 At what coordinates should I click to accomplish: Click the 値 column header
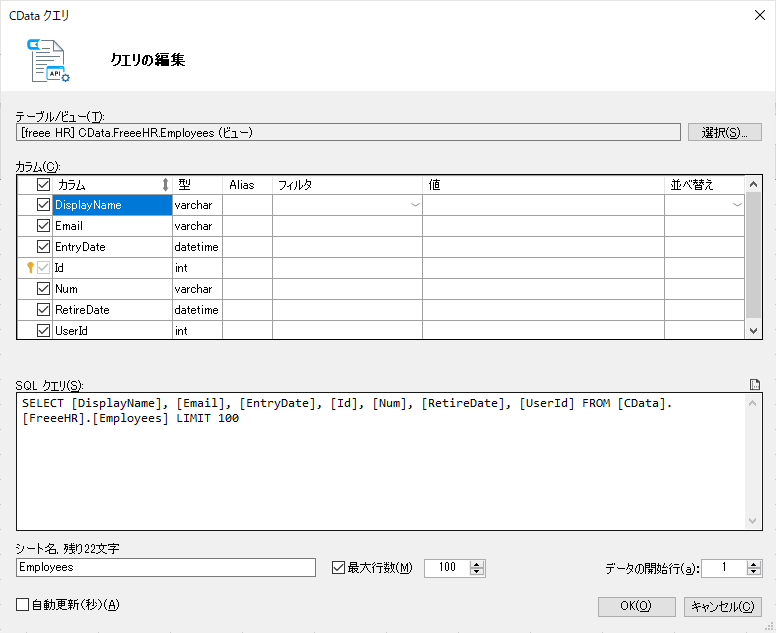click(543, 185)
